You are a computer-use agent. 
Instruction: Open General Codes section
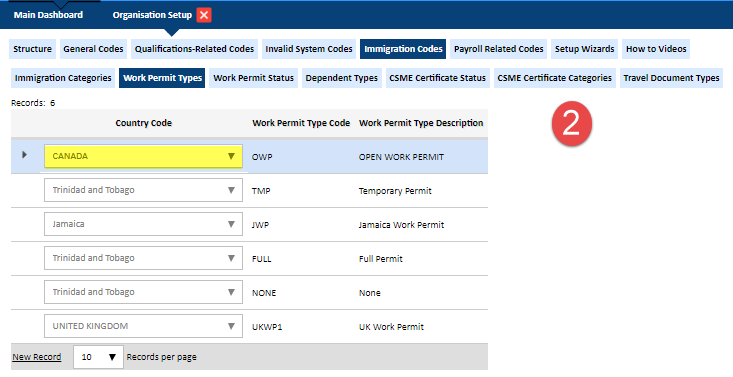[x=93, y=49]
